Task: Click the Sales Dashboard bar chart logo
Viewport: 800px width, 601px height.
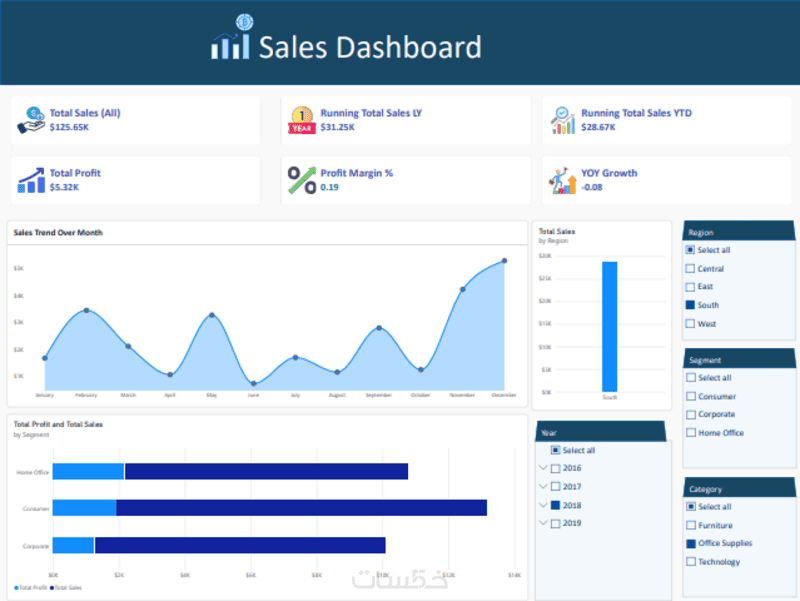Action: pos(231,37)
